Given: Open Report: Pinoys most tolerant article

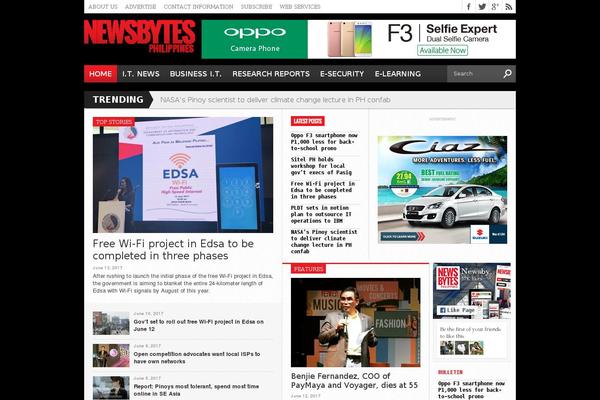Looking at the screenshot, I should click(196, 390).
